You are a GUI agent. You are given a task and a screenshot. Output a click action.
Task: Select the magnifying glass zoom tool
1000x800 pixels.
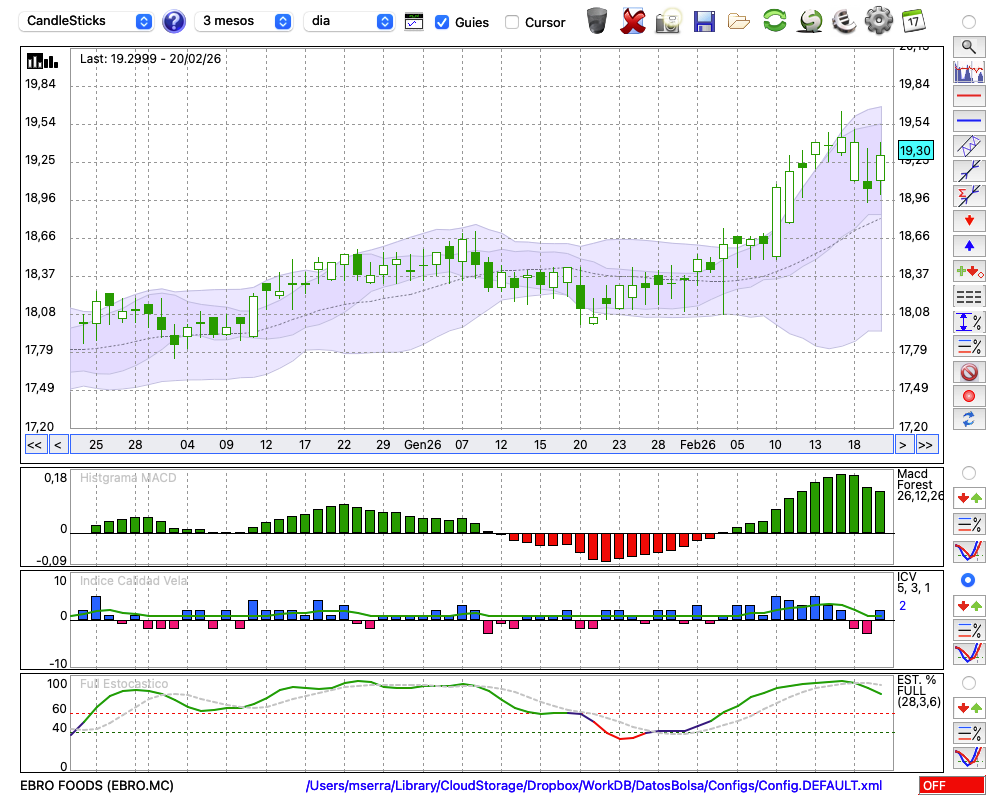968,46
